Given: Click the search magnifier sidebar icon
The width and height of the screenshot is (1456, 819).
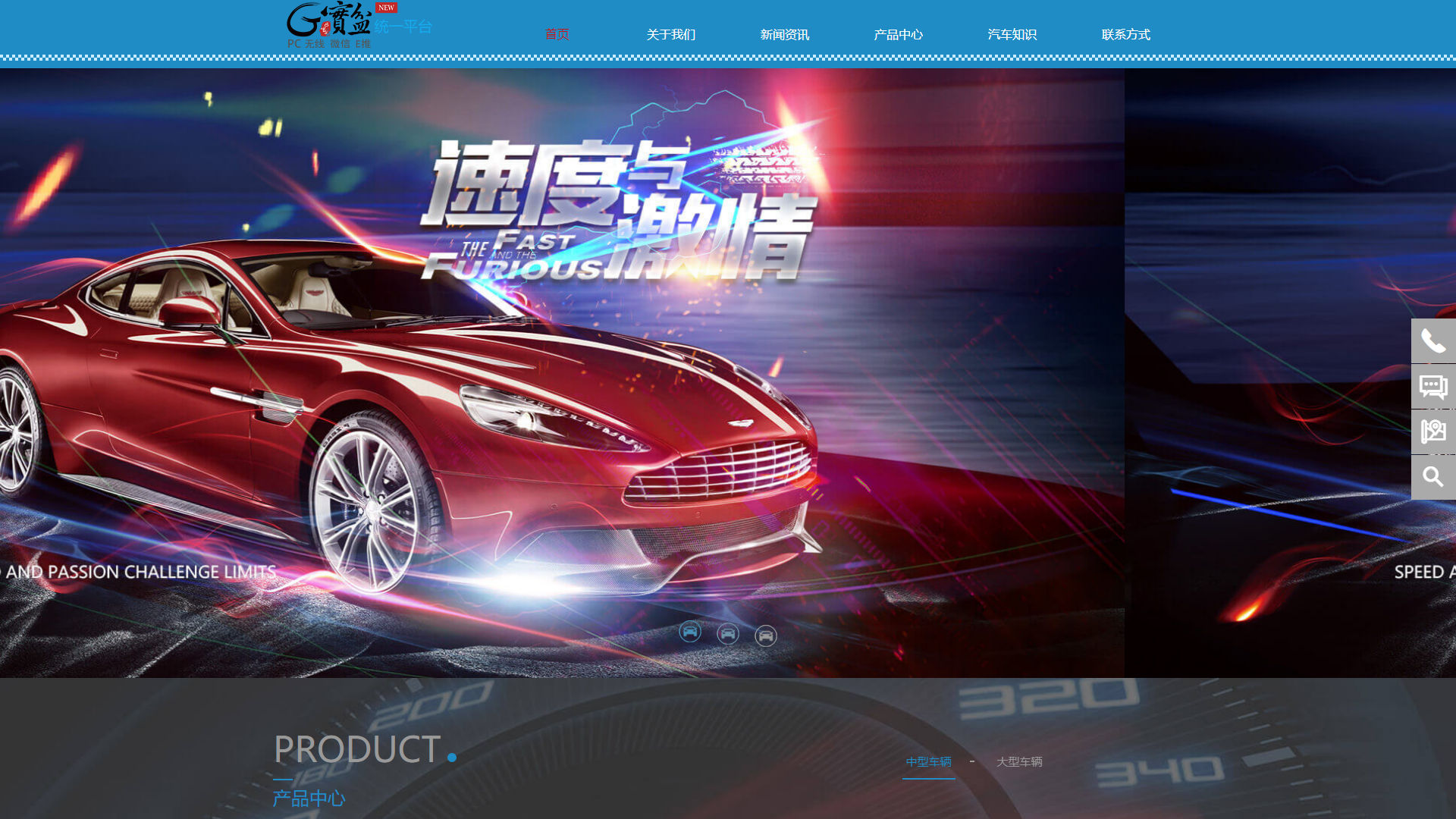Looking at the screenshot, I should coord(1433,477).
